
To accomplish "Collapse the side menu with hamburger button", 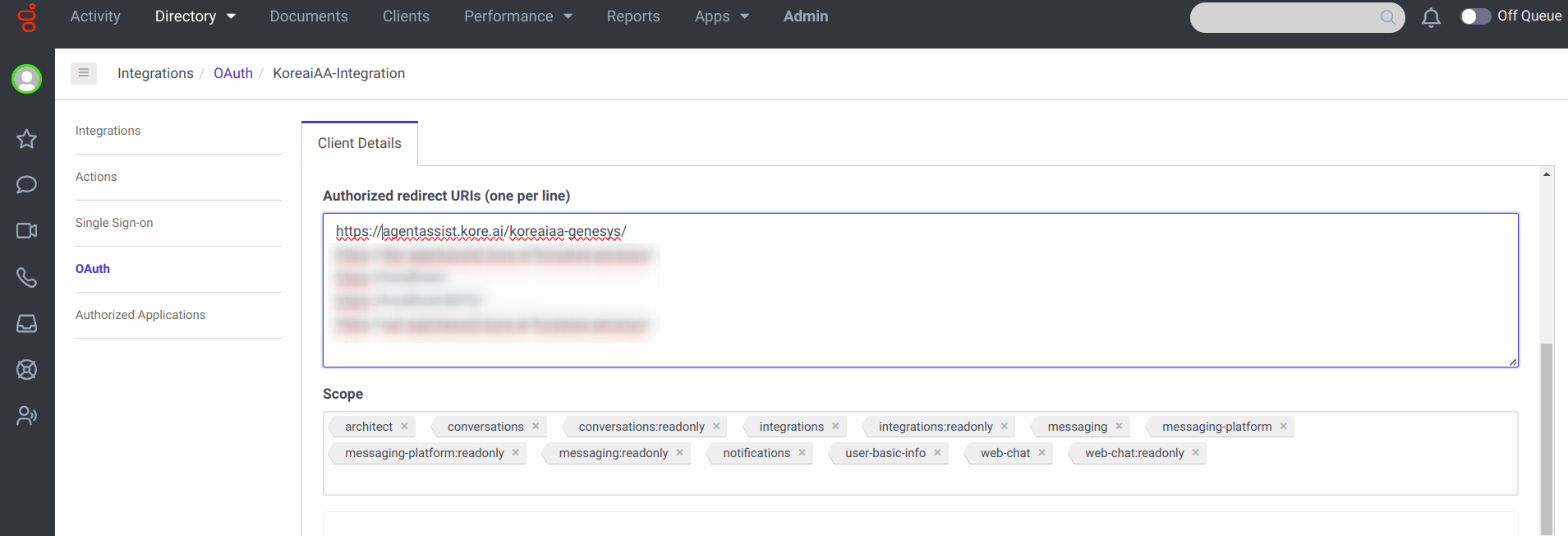I will (84, 73).
